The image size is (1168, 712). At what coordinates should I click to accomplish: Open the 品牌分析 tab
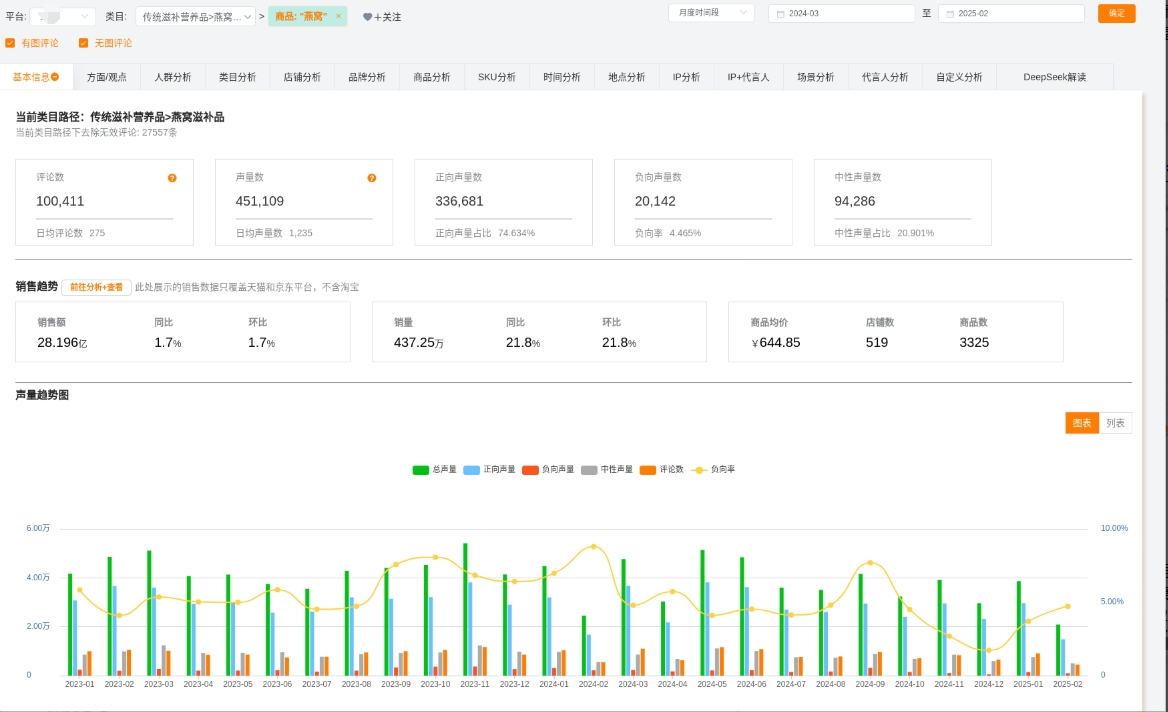coord(367,77)
